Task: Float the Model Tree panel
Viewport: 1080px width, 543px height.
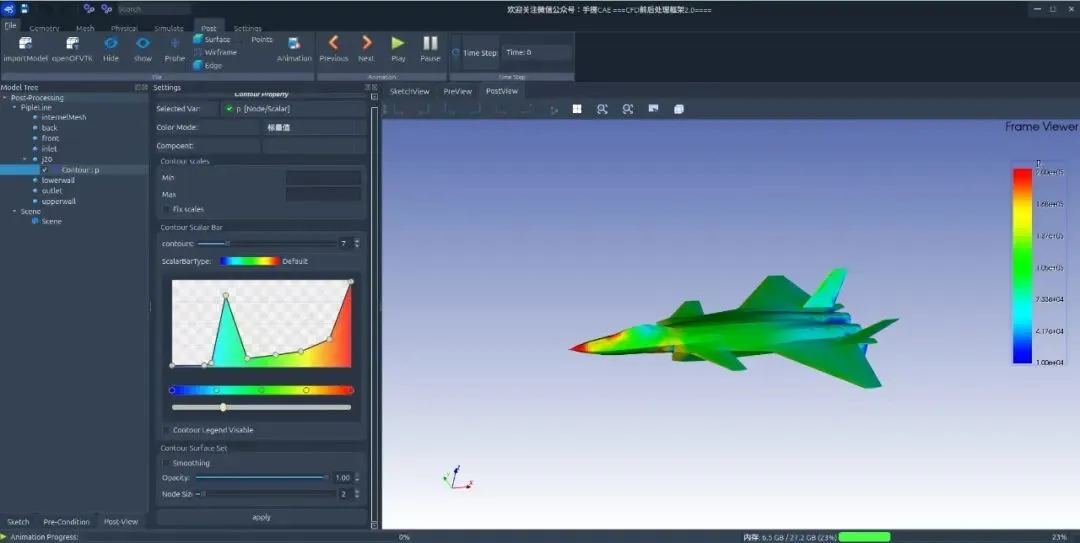Action: point(138,88)
